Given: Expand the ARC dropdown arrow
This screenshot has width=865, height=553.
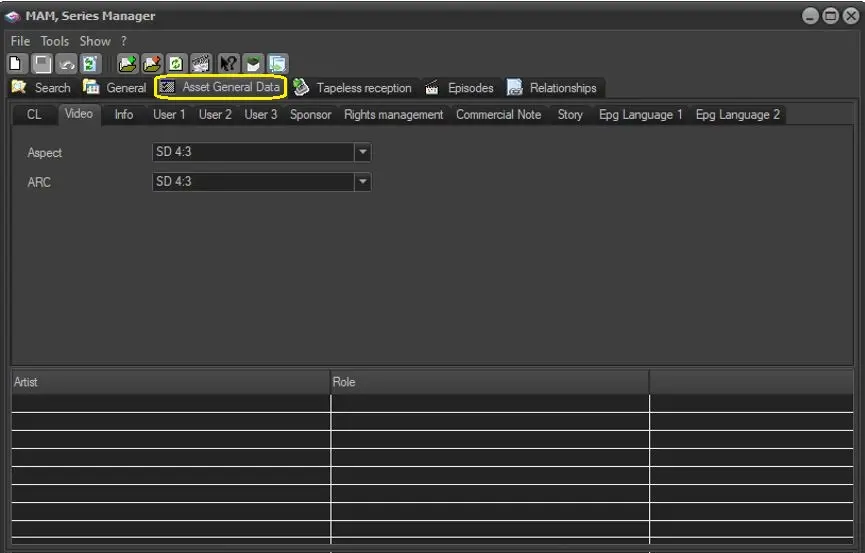Looking at the screenshot, I should click(363, 182).
